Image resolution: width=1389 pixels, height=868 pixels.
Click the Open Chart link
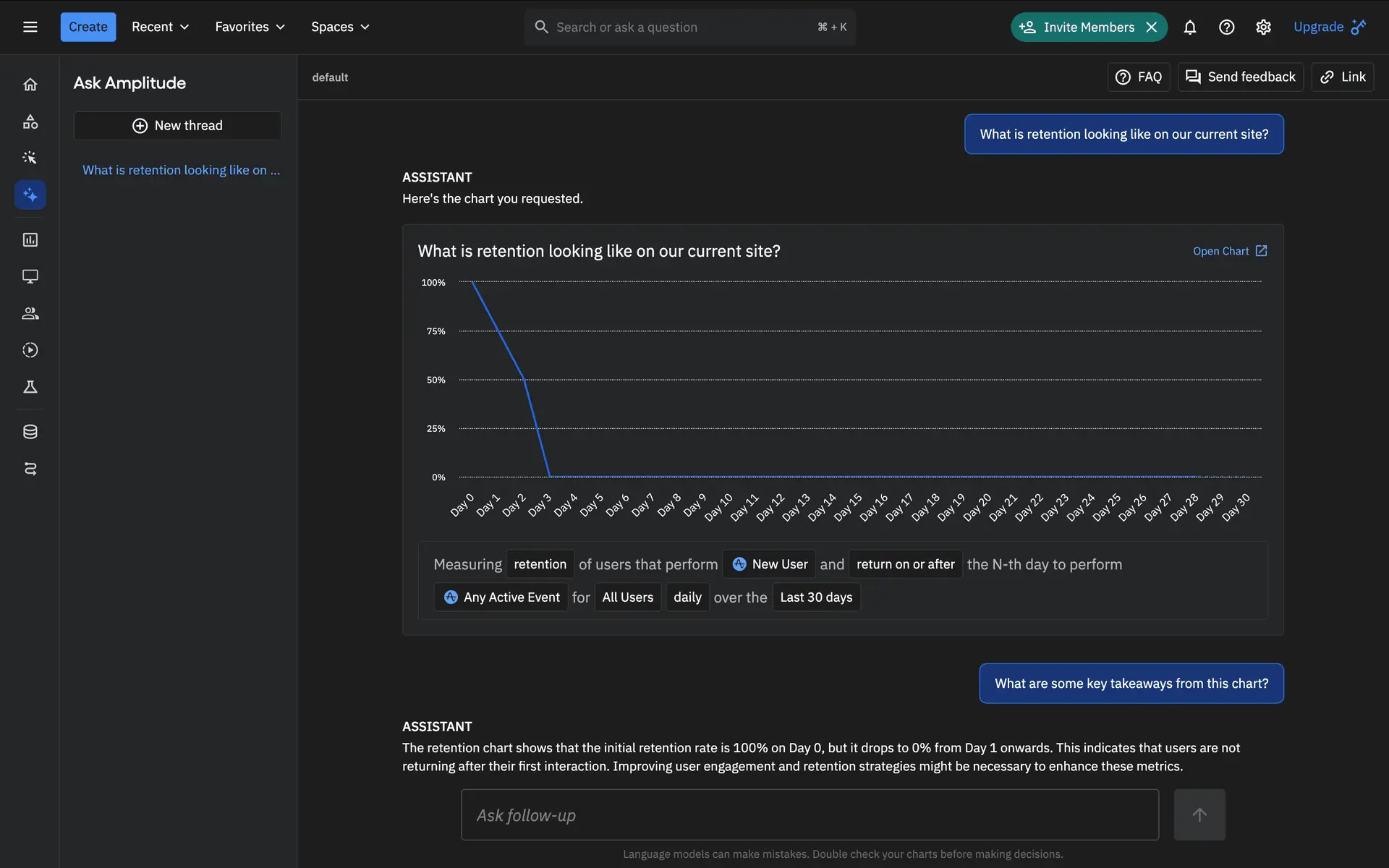(1229, 251)
